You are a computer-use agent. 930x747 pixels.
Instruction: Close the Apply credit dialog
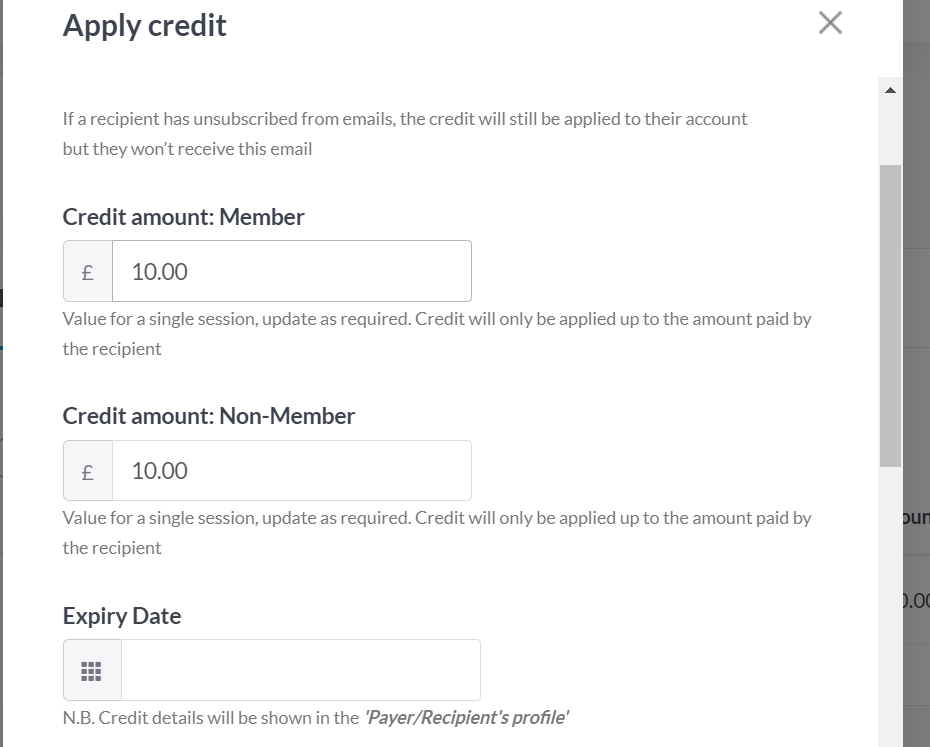[x=830, y=23]
